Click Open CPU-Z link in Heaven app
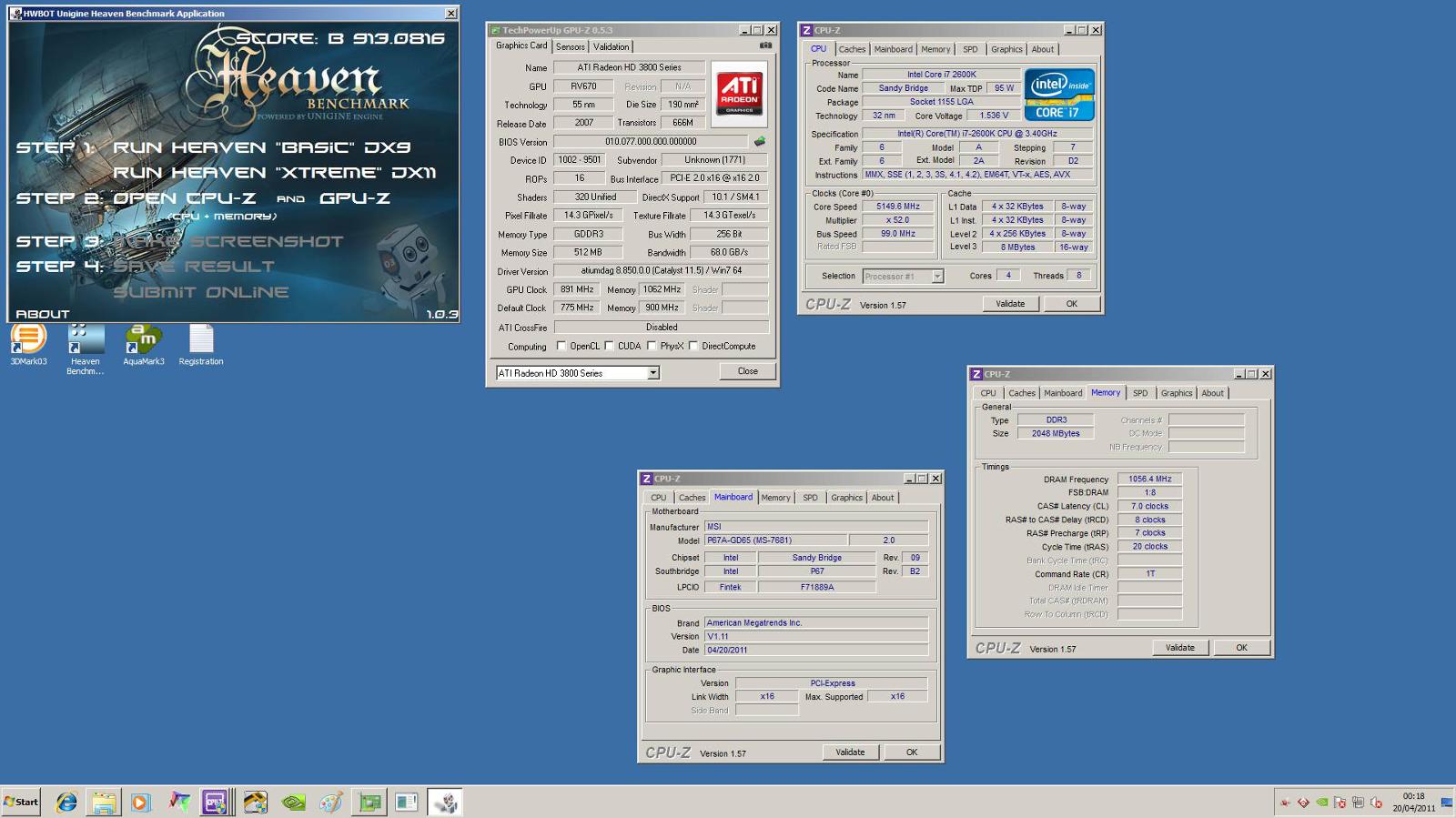Viewport: 1456px width, 818px height. tap(185, 198)
